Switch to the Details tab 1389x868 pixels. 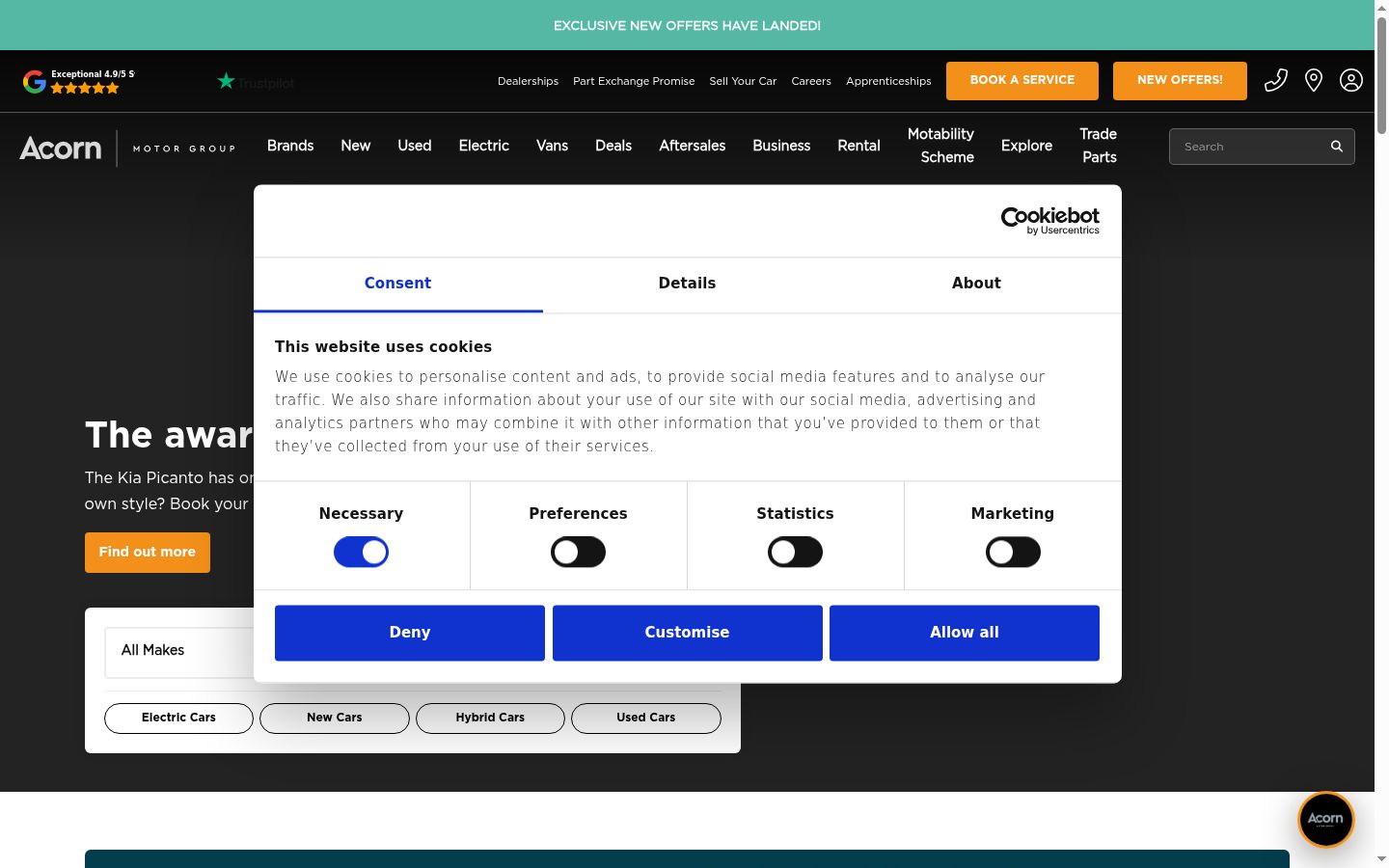pos(687,284)
